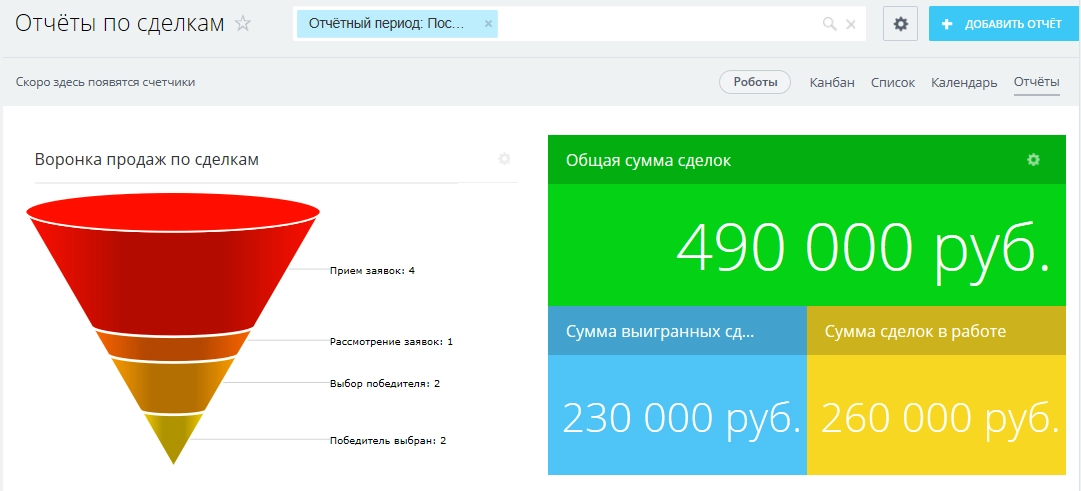Screen dimensions: 1081x491
Task: Click the yellow Победитель выбран funnel tip
Action: point(173,435)
